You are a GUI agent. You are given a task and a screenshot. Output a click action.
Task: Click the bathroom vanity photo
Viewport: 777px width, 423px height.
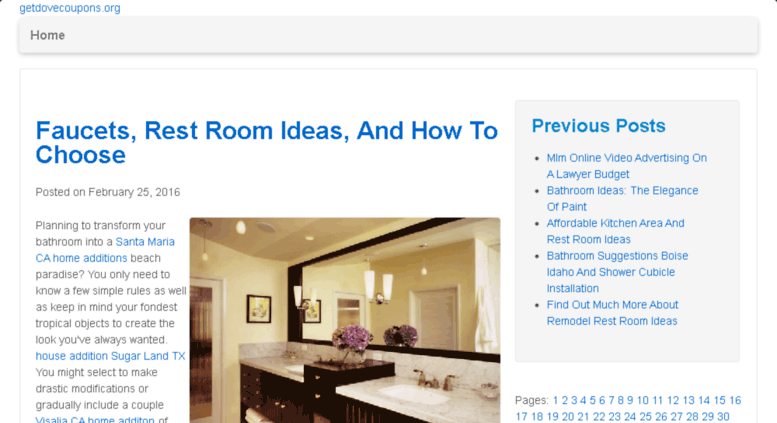[x=345, y=320]
